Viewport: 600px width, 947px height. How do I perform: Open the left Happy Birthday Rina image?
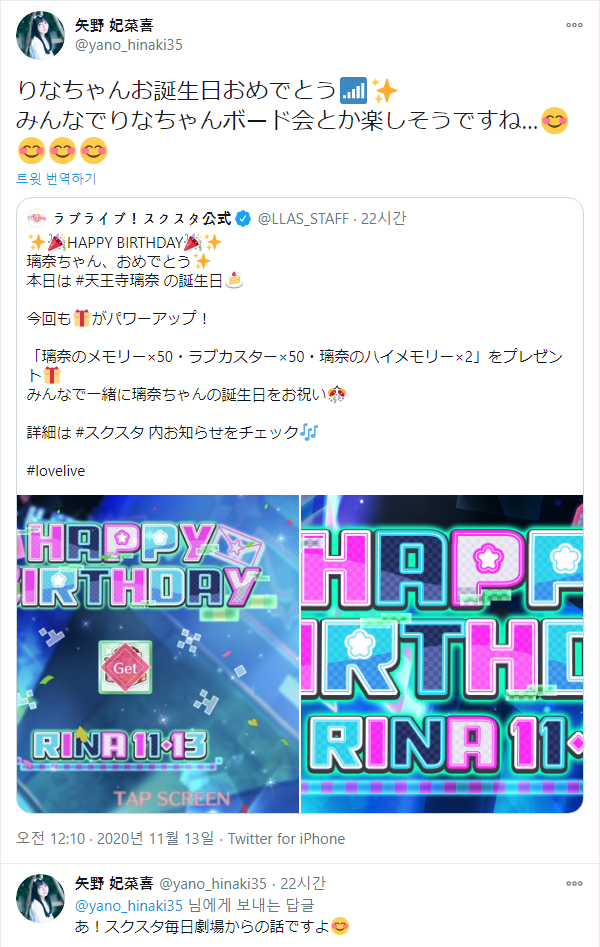pyautogui.click(x=158, y=654)
